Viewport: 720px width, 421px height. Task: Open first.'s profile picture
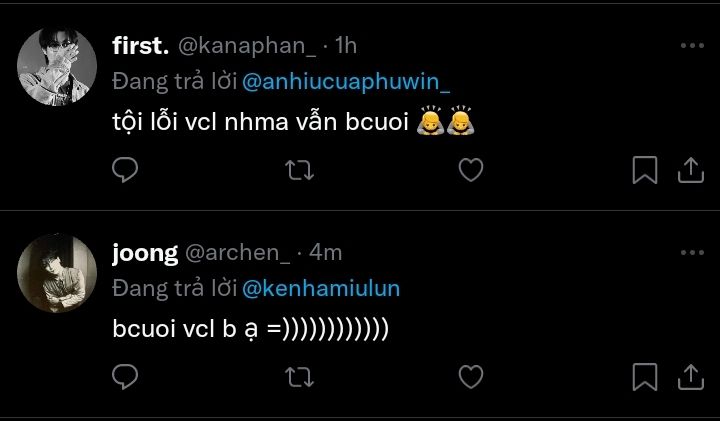[x=58, y=68]
